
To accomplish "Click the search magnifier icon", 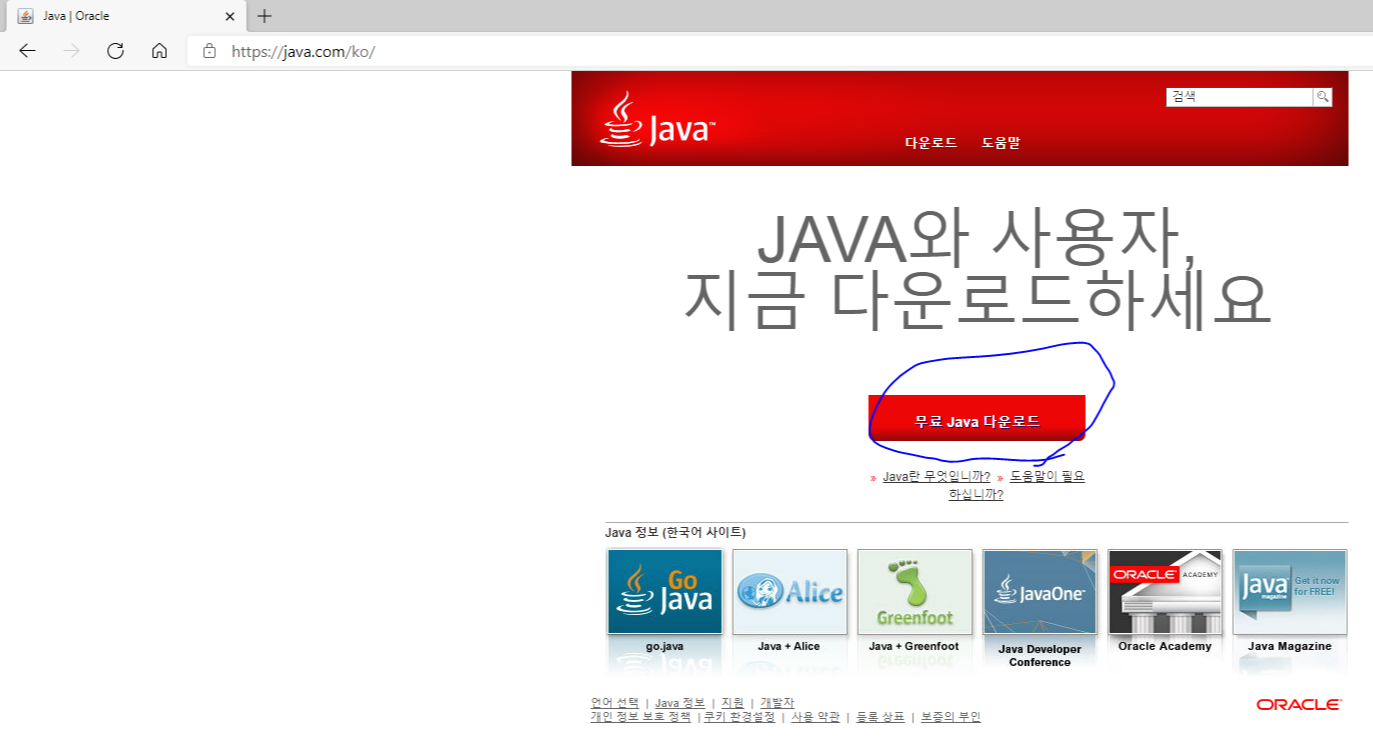I will coord(1322,97).
